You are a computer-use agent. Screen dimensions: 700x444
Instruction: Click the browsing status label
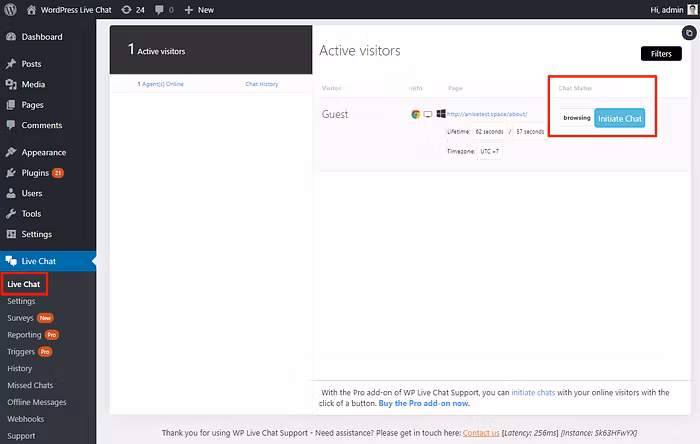coord(577,118)
